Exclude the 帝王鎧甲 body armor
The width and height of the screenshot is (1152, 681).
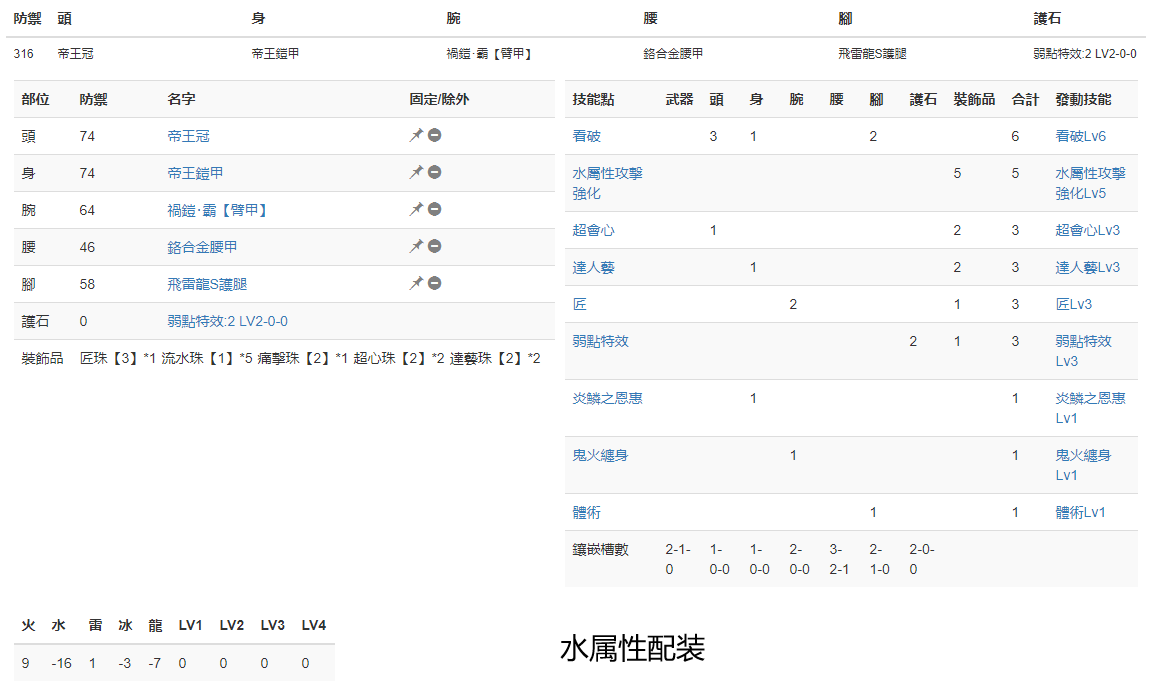434,172
